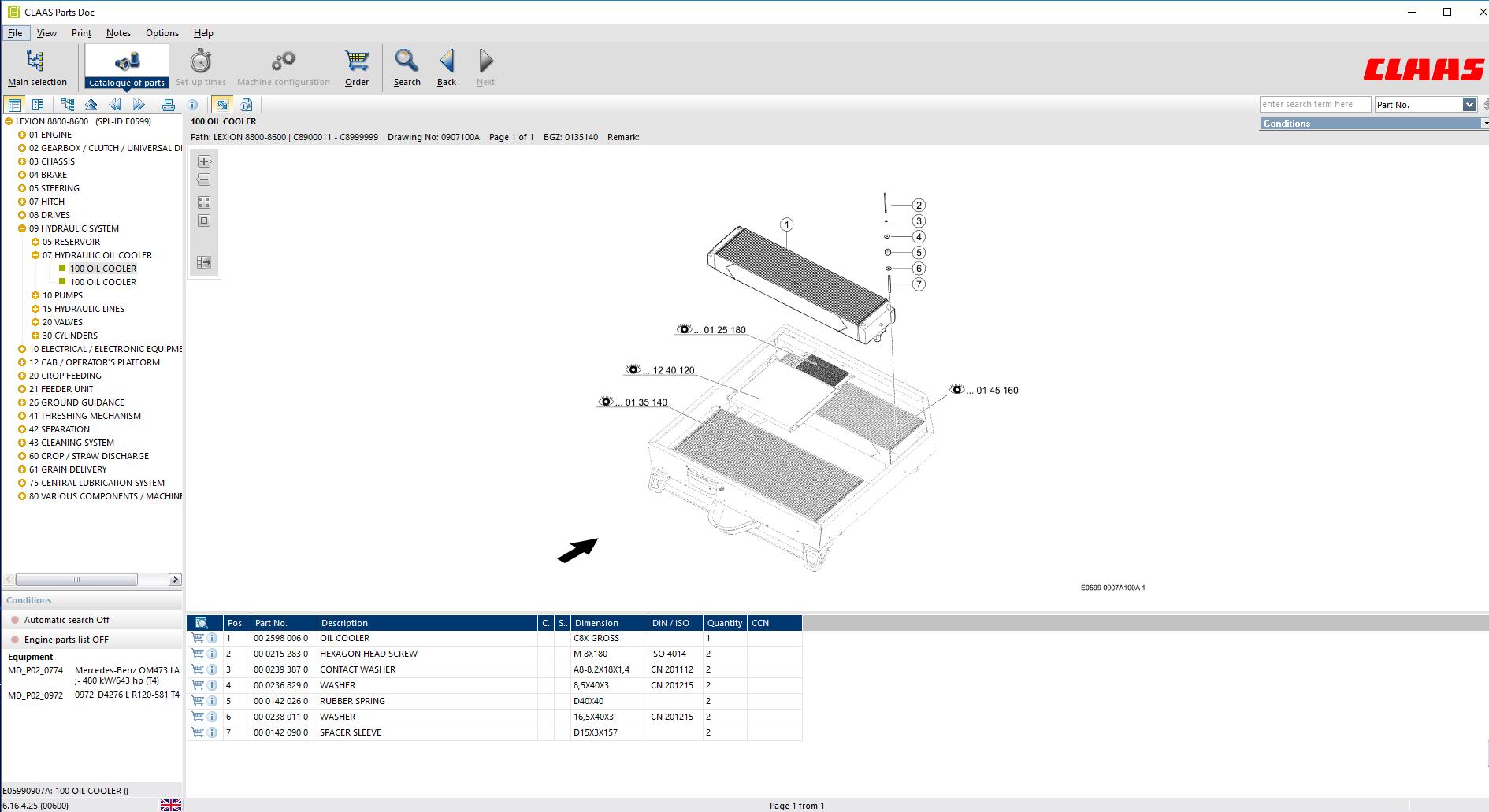Click the parts table search icon in the header

tap(202, 623)
